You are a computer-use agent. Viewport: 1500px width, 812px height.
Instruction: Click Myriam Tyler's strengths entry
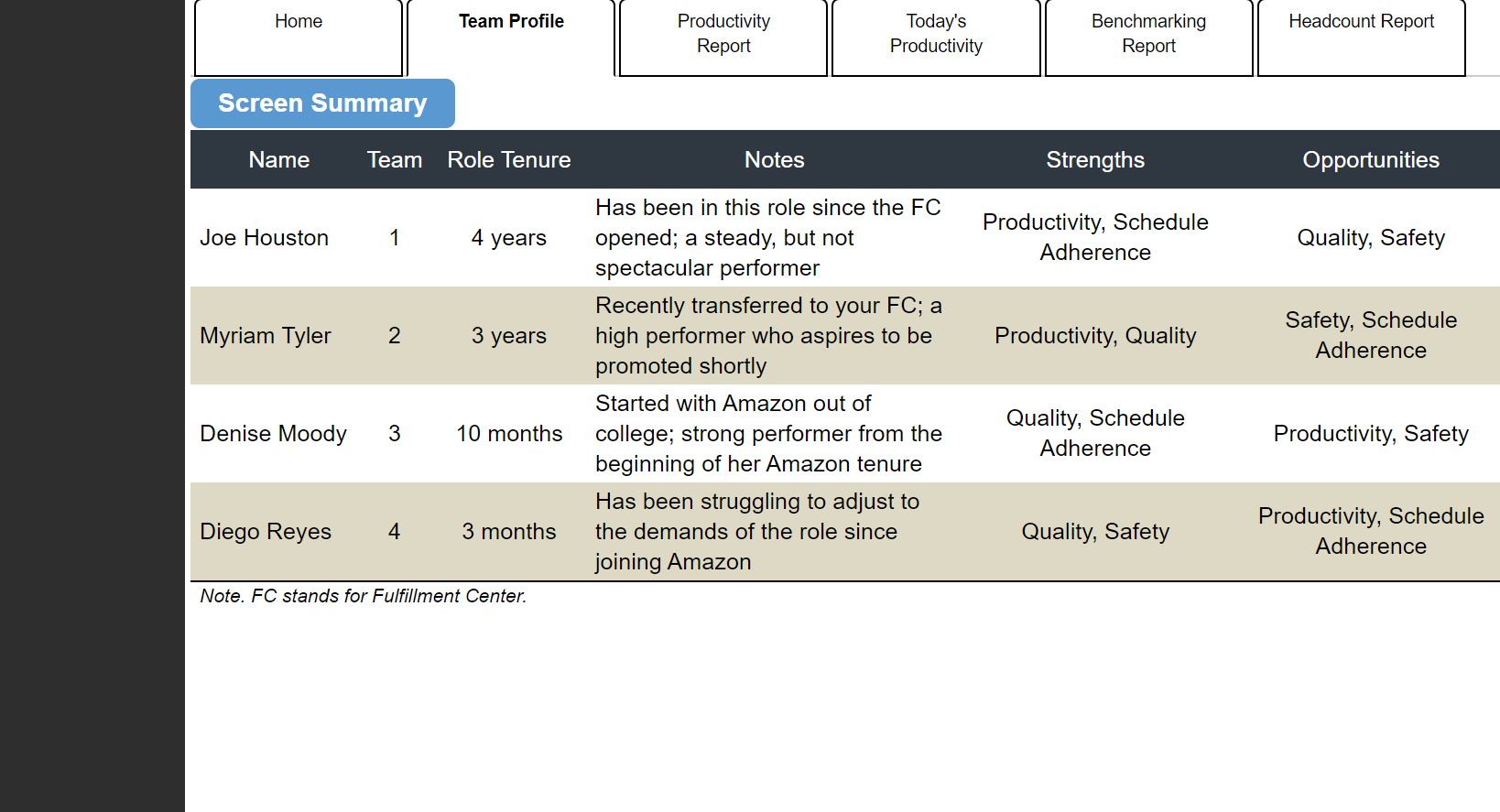[1095, 335]
